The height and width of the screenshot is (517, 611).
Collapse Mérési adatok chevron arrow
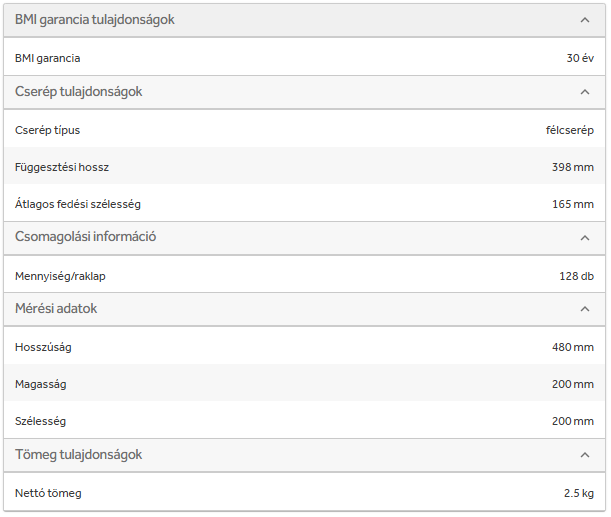coord(585,310)
